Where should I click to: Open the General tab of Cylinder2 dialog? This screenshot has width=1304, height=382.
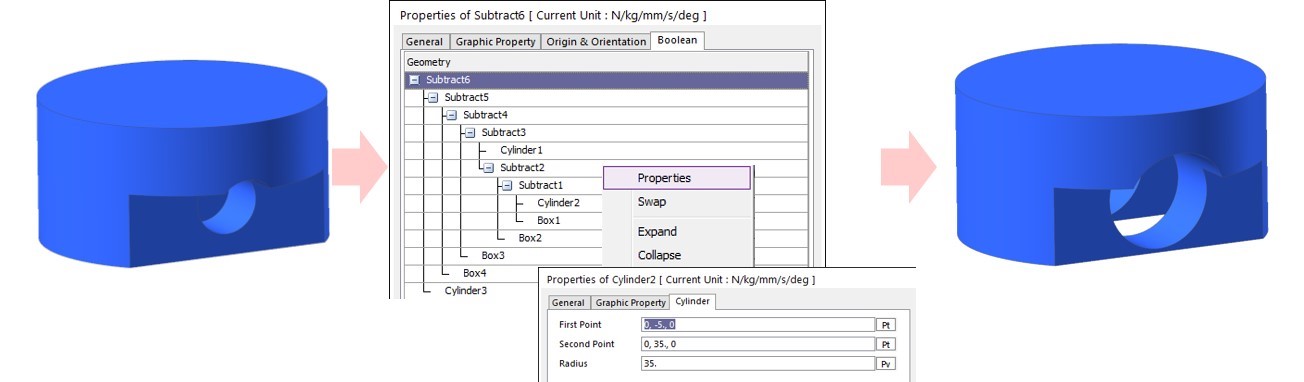[568, 303]
